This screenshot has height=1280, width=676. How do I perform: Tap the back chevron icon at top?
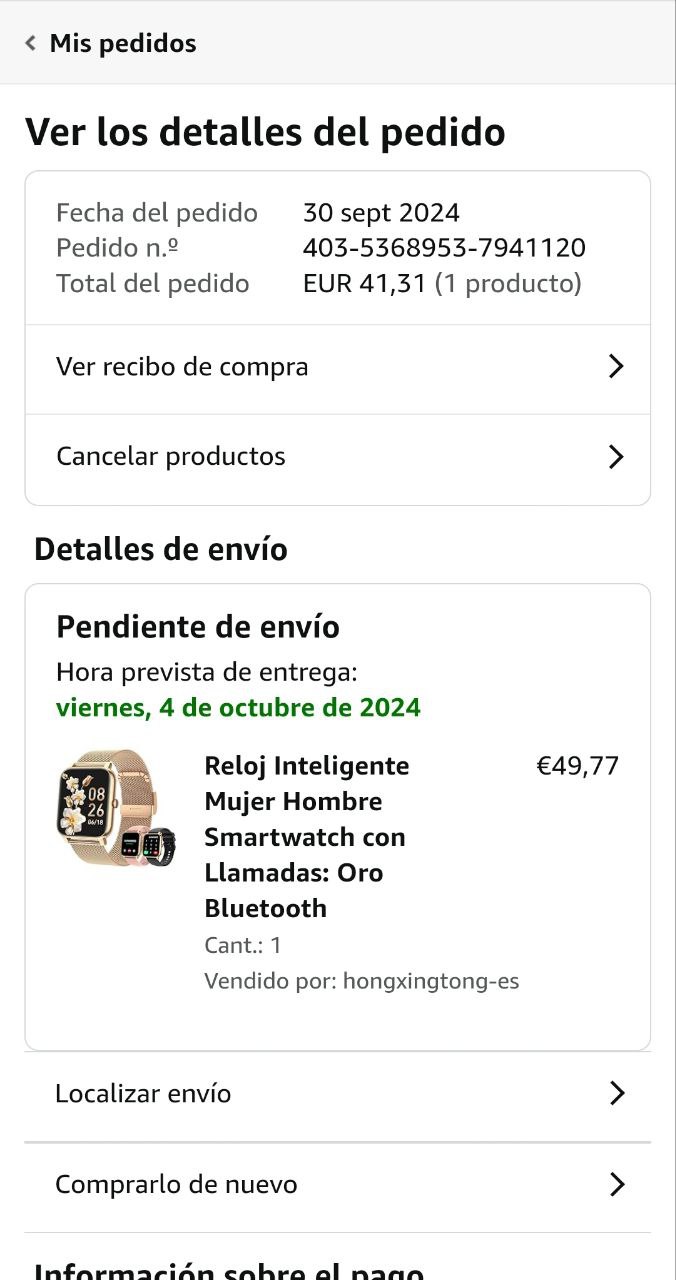click(x=31, y=43)
